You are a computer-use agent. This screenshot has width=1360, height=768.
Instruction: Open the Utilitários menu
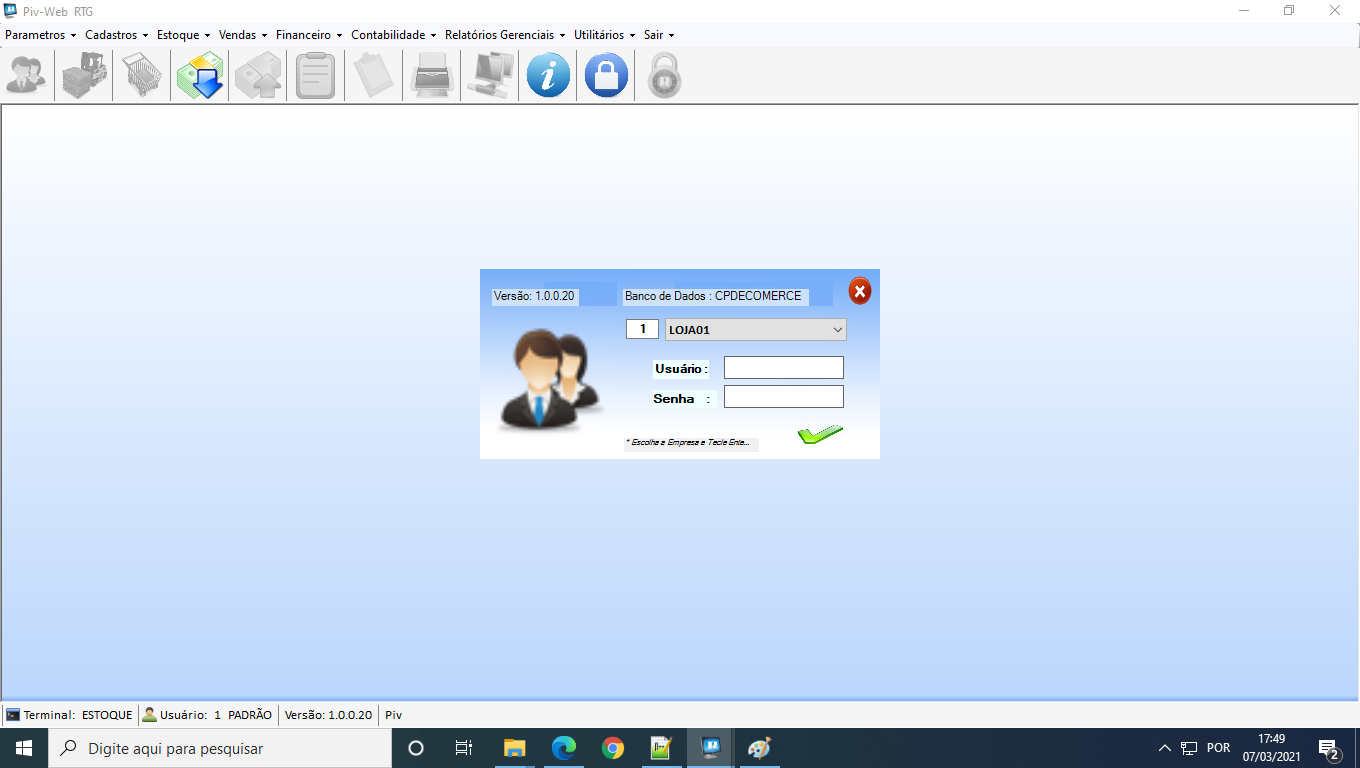[x=605, y=35]
